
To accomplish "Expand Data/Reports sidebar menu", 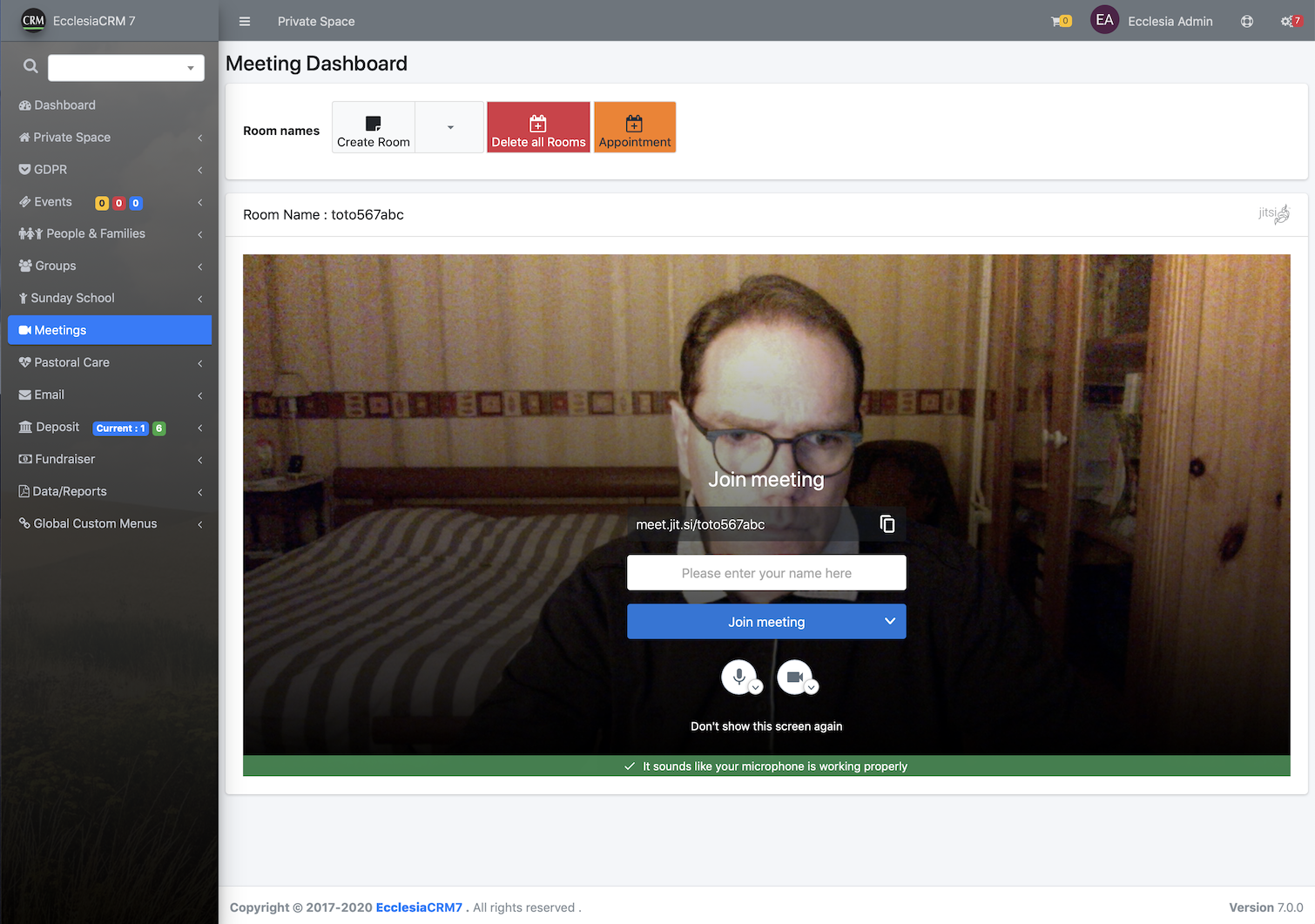I will click(110, 491).
